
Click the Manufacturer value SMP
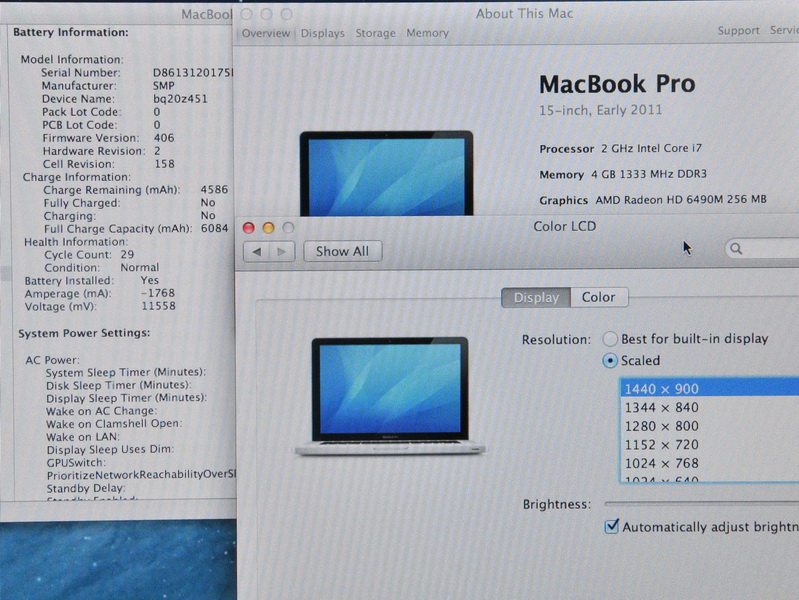click(164, 86)
